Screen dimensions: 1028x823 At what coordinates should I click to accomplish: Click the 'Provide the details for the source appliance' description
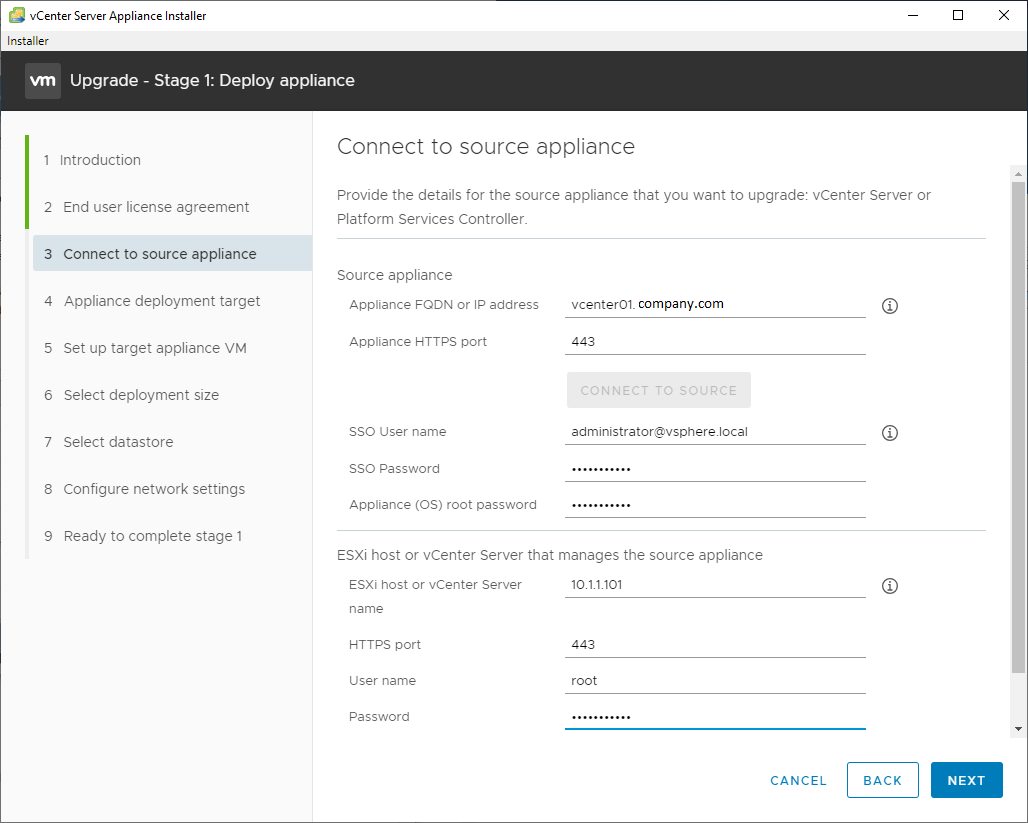click(x=634, y=207)
